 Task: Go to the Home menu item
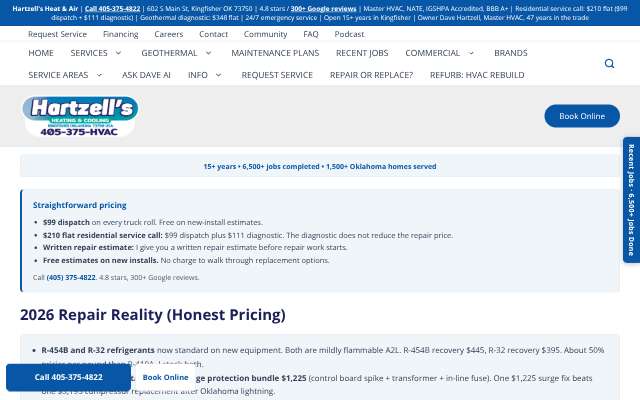click(x=41, y=53)
